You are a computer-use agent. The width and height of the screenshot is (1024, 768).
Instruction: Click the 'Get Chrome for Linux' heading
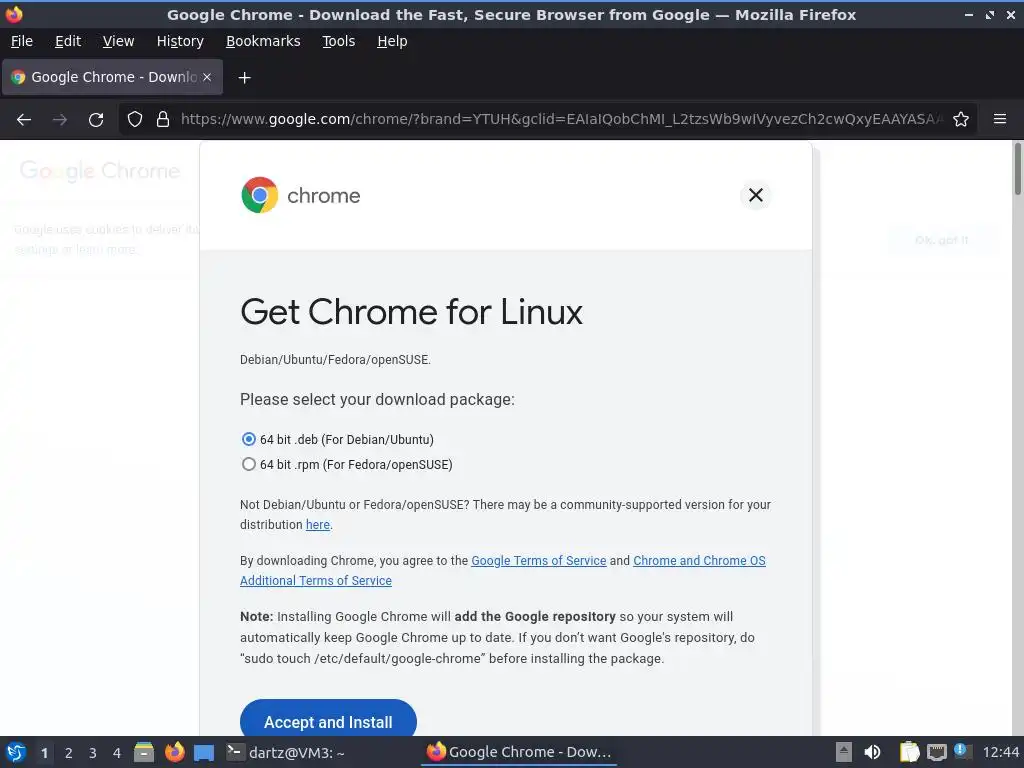coord(411,312)
